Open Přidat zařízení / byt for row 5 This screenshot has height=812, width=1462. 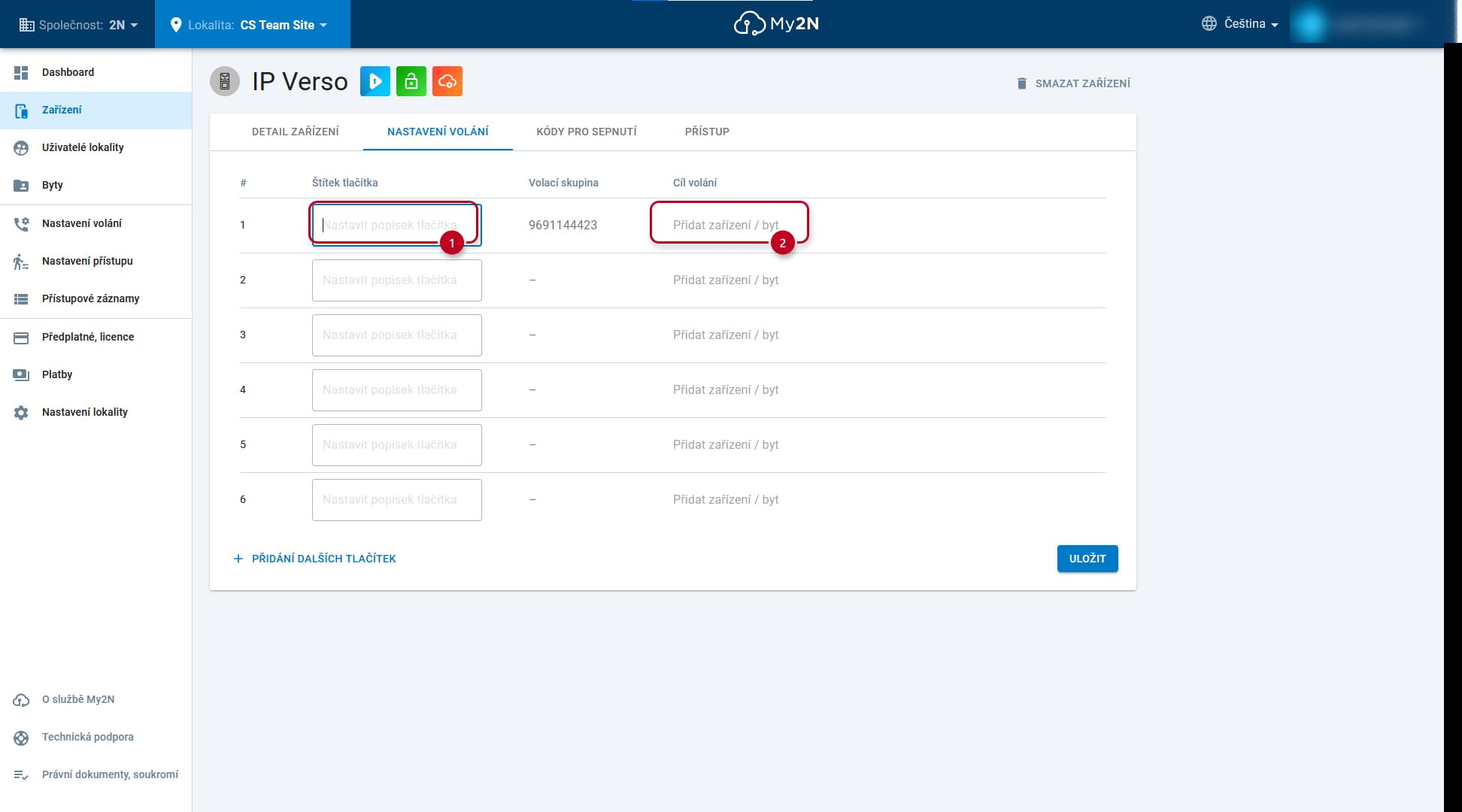(726, 445)
